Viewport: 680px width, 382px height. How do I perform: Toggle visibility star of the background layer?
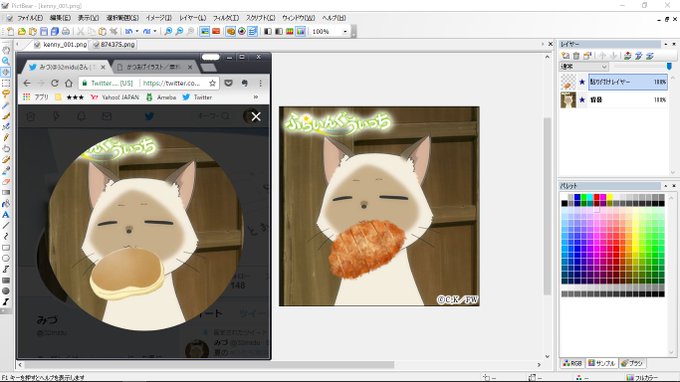click(x=582, y=100)
